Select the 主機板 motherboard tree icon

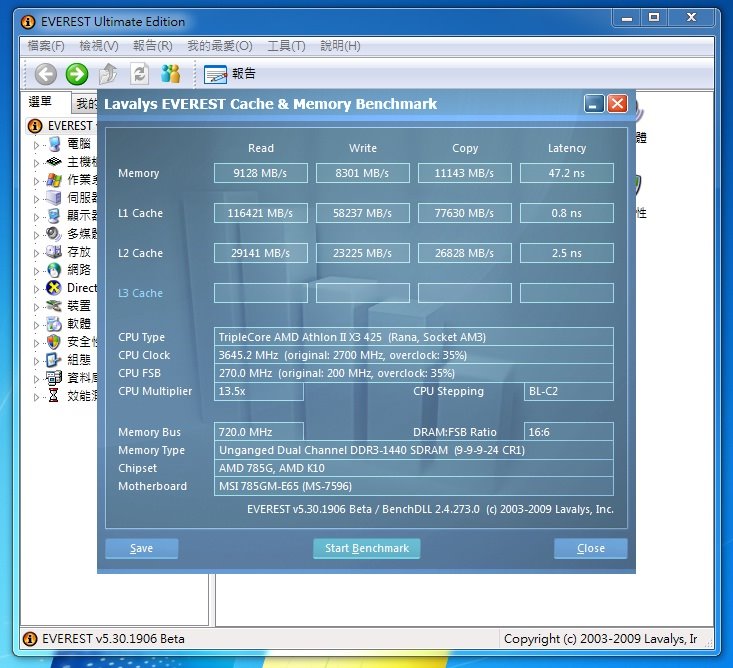[54, 162]
